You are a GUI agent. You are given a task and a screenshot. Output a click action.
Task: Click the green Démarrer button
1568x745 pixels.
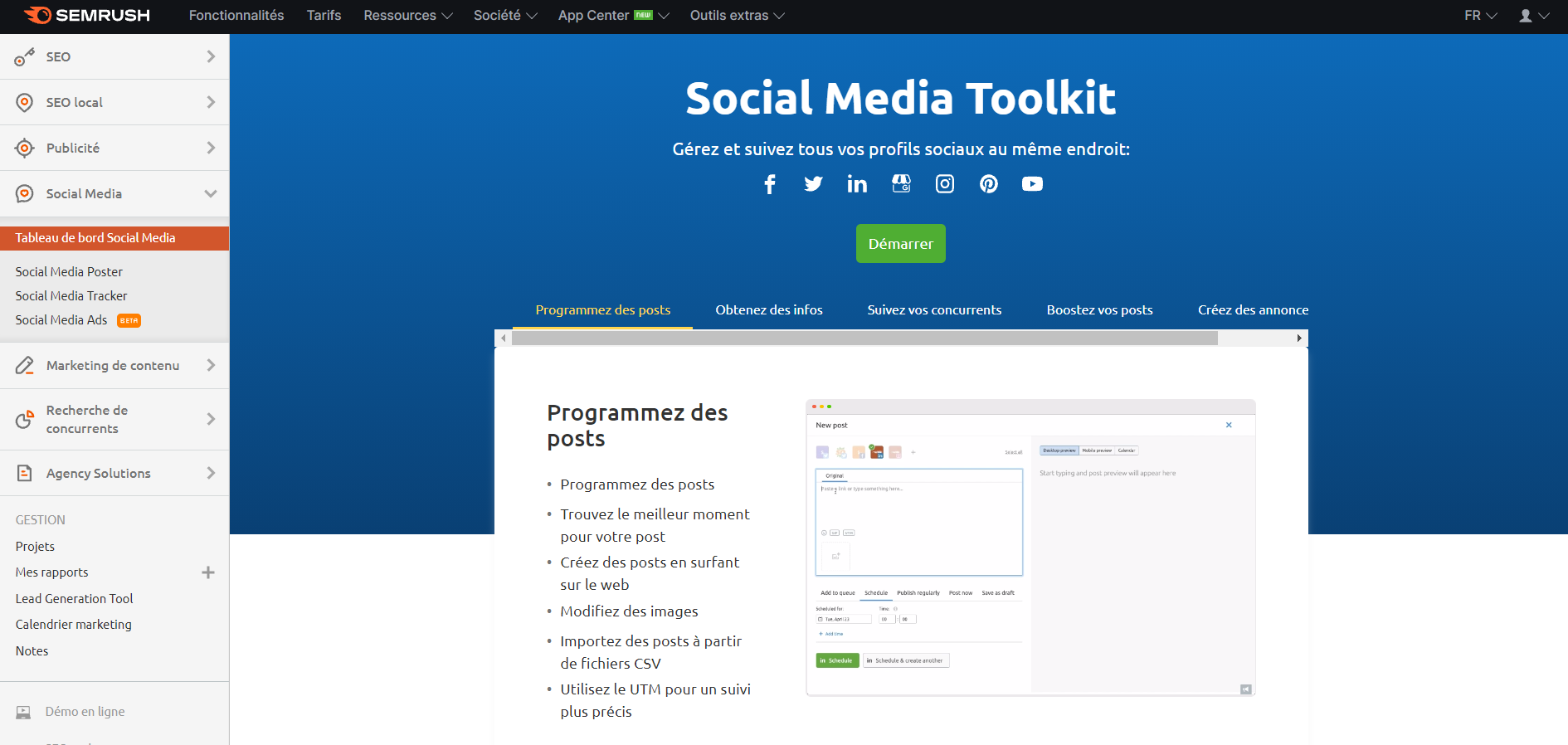(901, 244)
